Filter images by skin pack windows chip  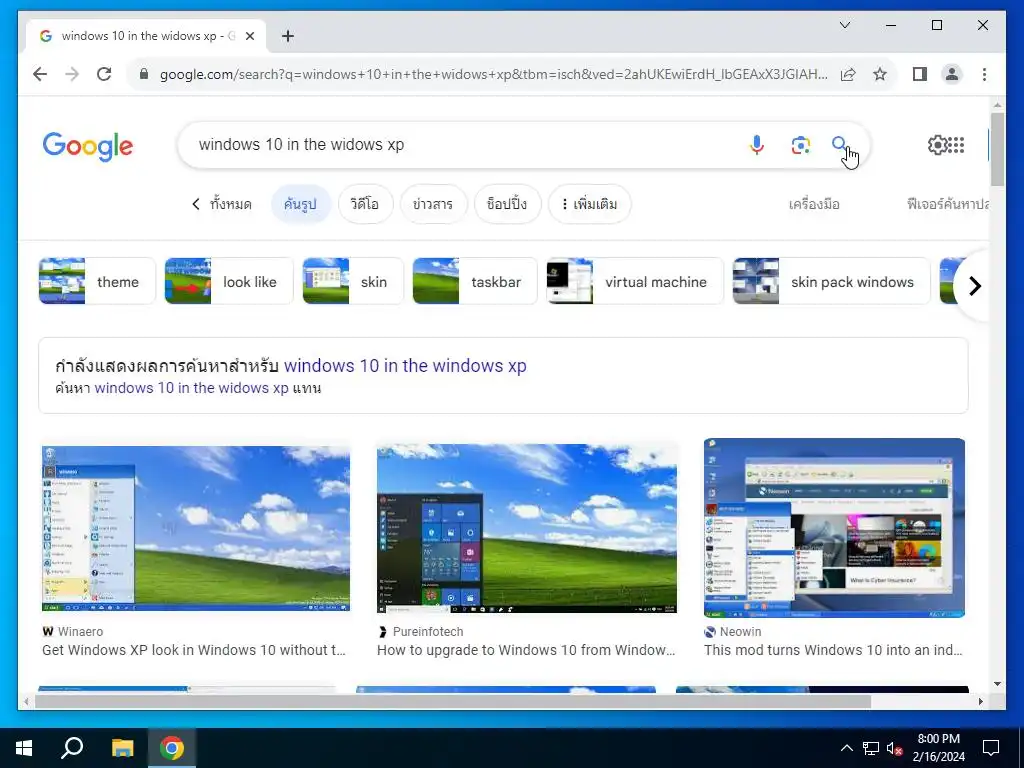pos(831,281)
